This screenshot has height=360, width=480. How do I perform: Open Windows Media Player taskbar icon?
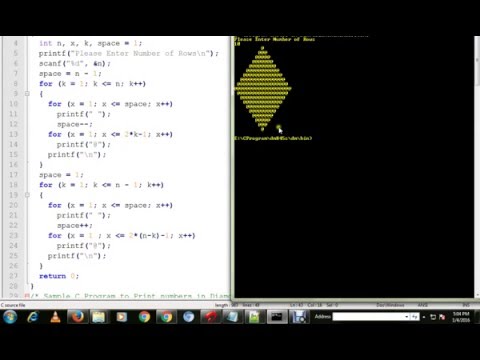pyautogui.click(x=121, y=317)
